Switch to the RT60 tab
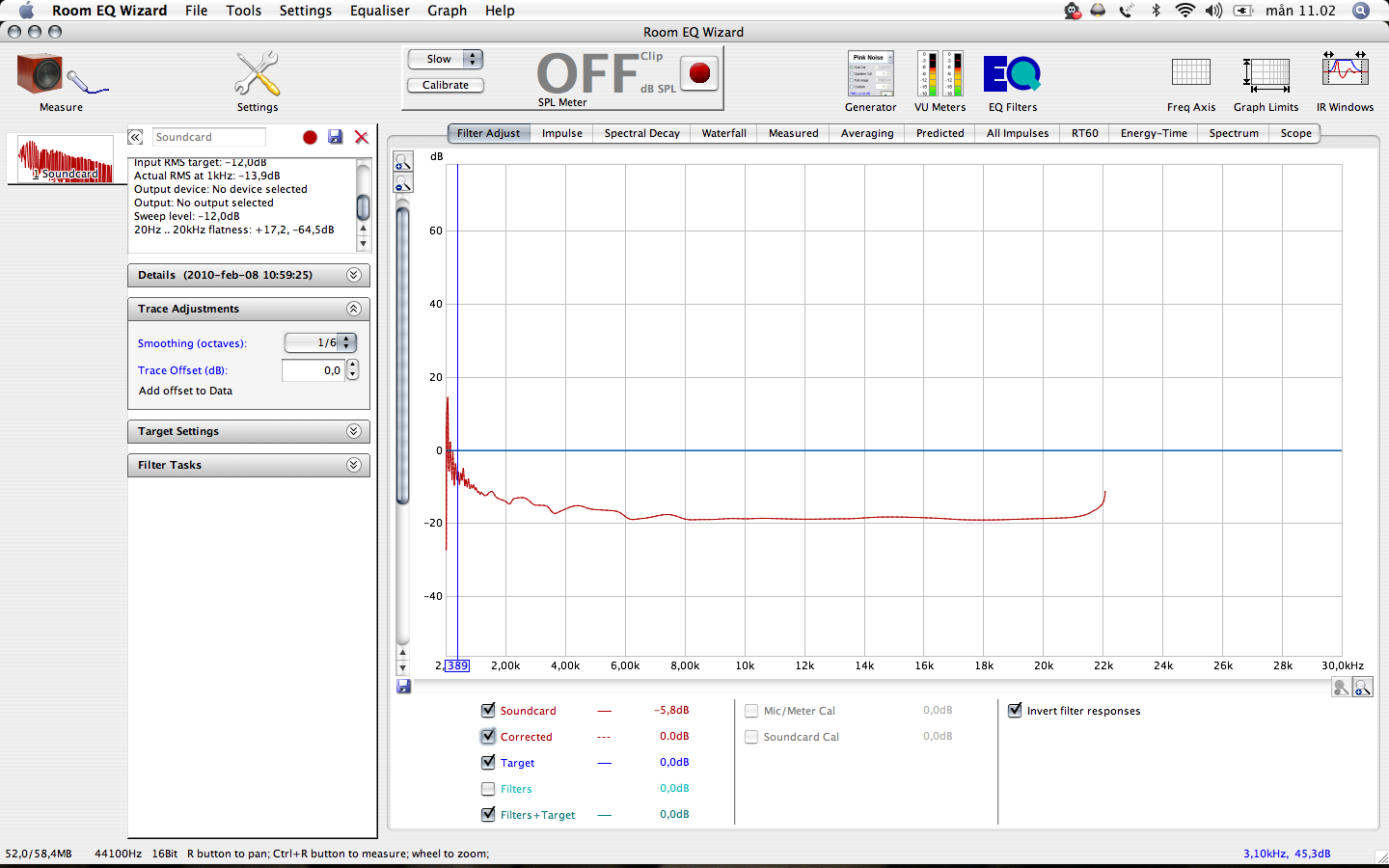The image size is (1389, 868). (1084, 133)
